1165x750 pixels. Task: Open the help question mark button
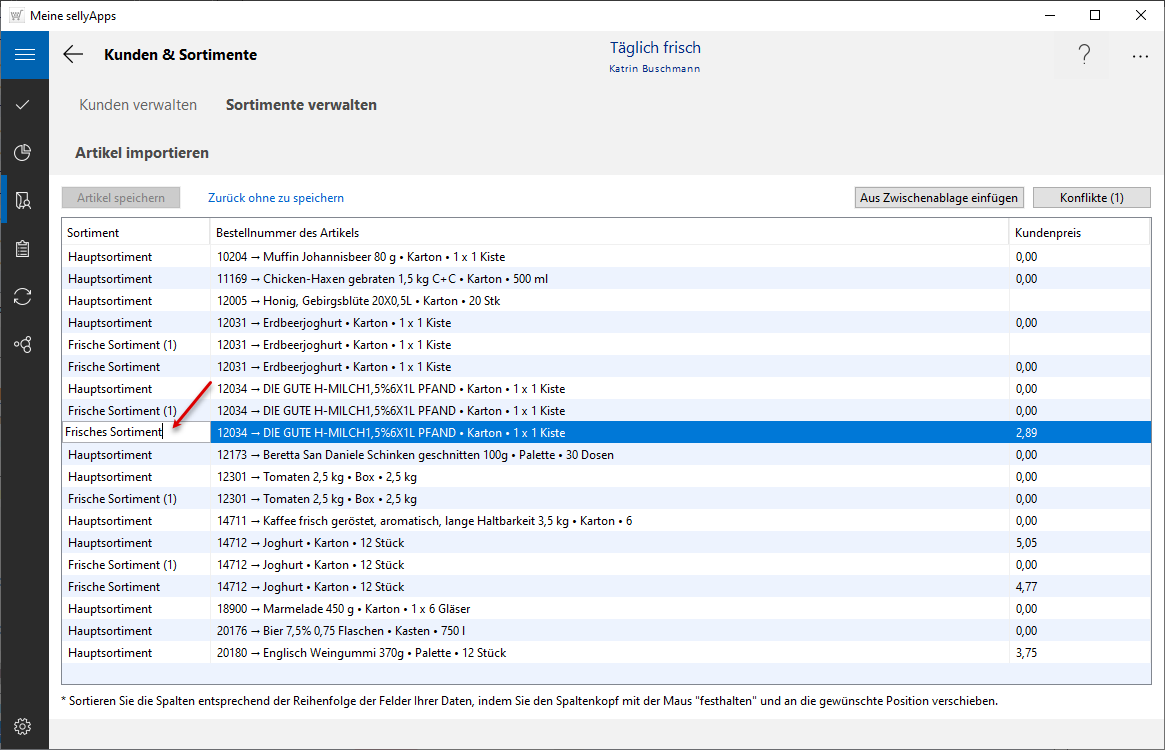1084,56
